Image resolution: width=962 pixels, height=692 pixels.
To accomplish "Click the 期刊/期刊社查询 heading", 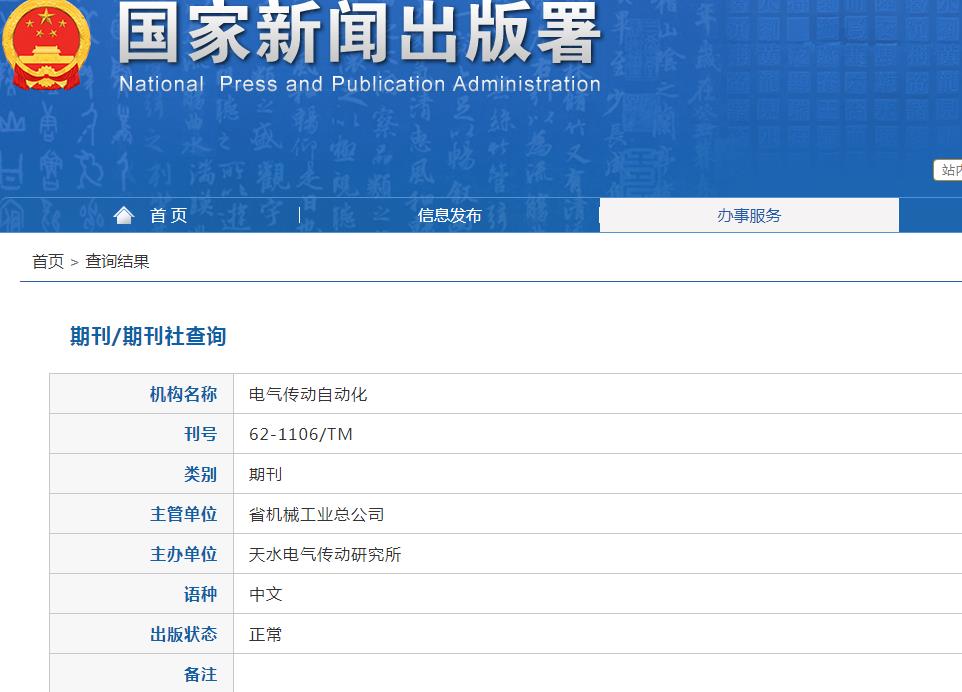I will point(146,336).
